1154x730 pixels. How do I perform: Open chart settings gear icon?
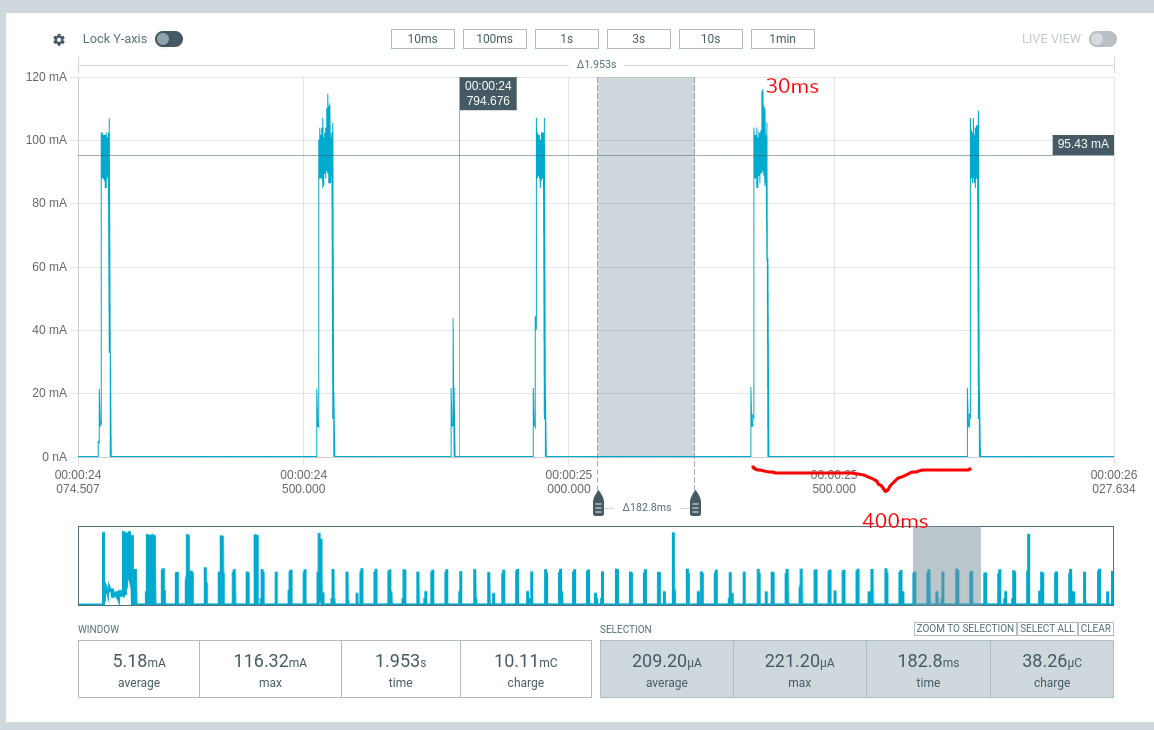(59, 40)
